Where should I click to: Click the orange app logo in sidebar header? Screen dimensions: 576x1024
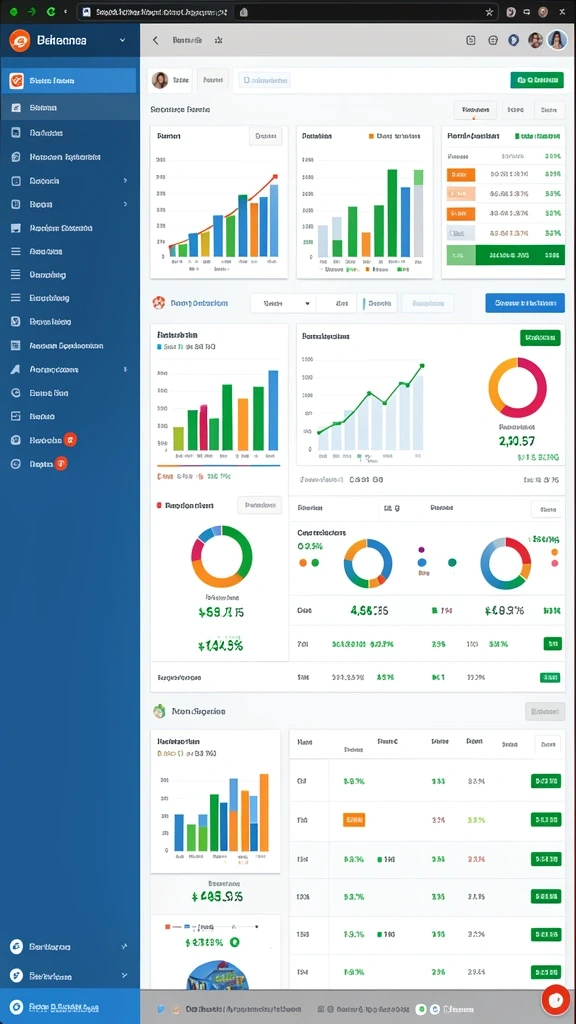pos(20,40)
